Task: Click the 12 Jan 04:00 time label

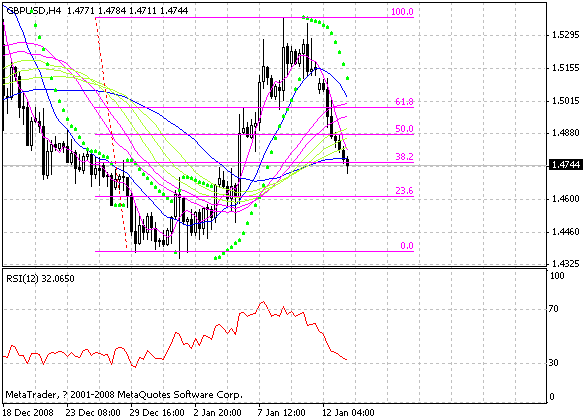Action: tap(348, 413)
